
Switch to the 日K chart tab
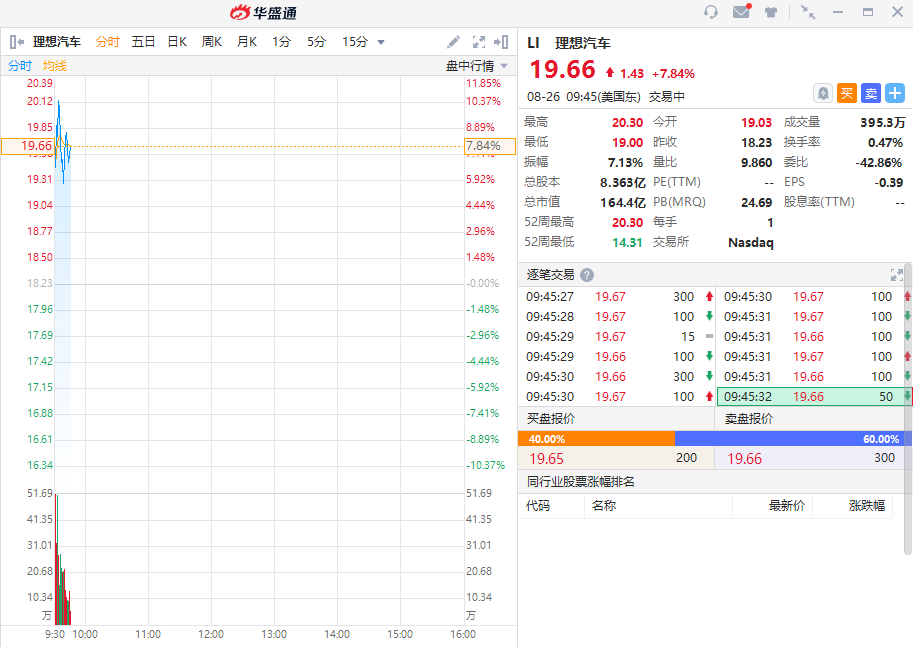point(177,42)
